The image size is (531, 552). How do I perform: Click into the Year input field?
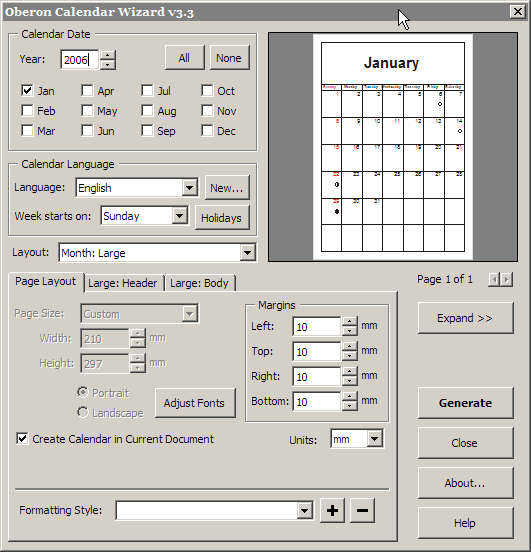point(80,59)
